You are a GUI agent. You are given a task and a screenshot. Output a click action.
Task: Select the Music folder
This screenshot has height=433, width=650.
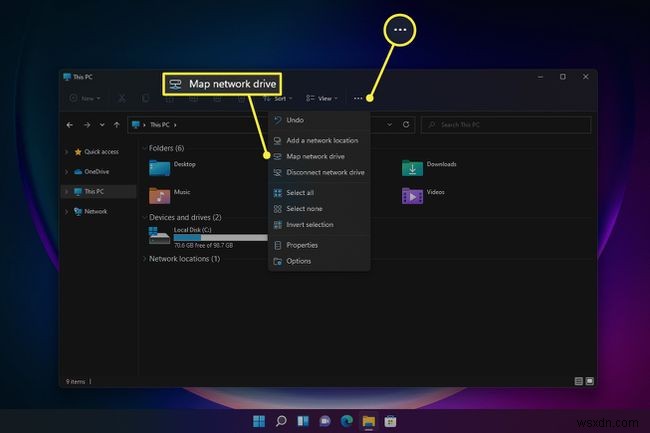tap(170, 196)
